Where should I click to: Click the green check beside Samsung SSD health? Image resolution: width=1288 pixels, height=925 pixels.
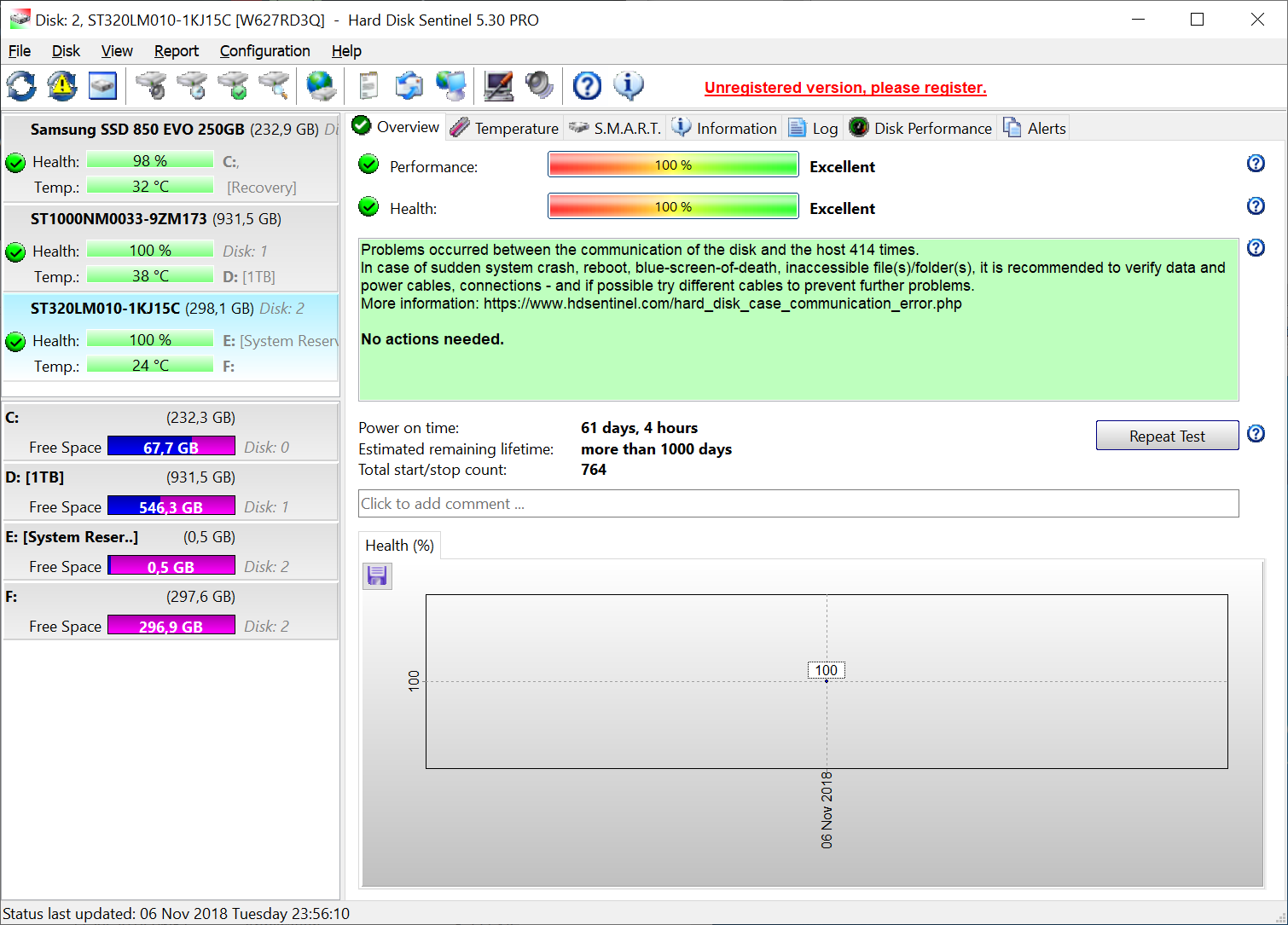tap(15, 162)
